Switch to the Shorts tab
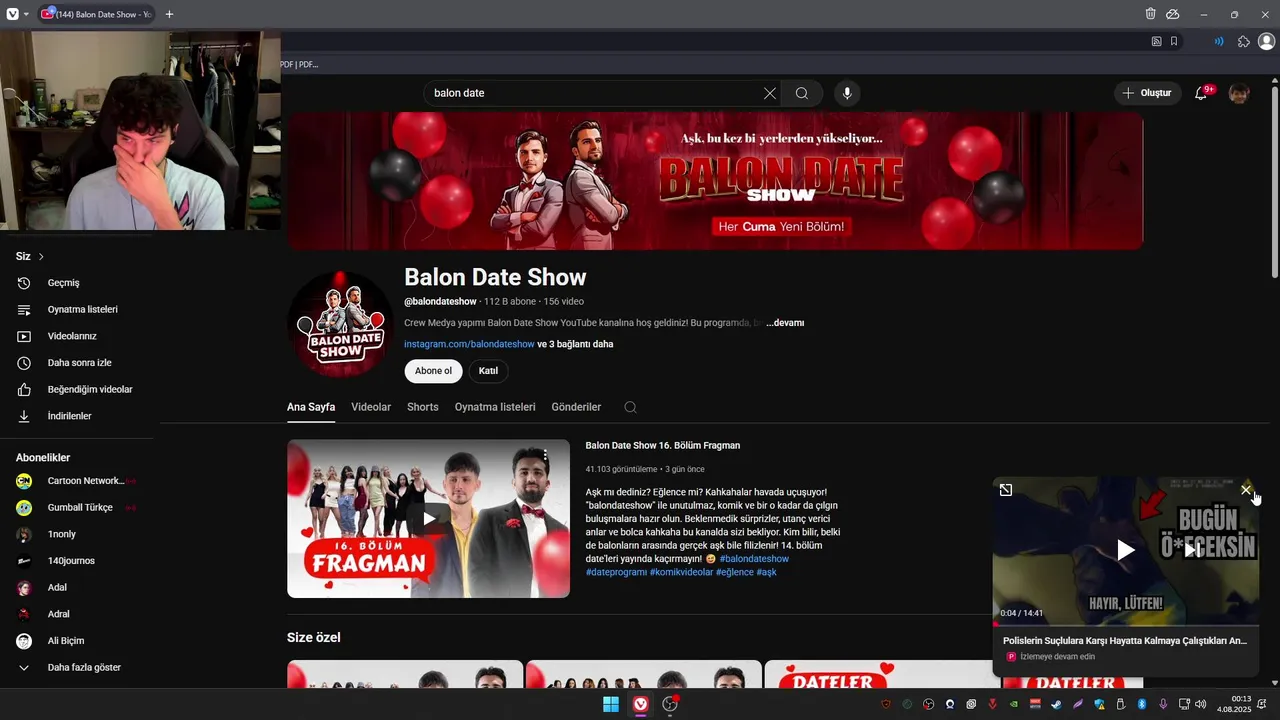This screenshot has width=1280, height=720. pos(423,407)
